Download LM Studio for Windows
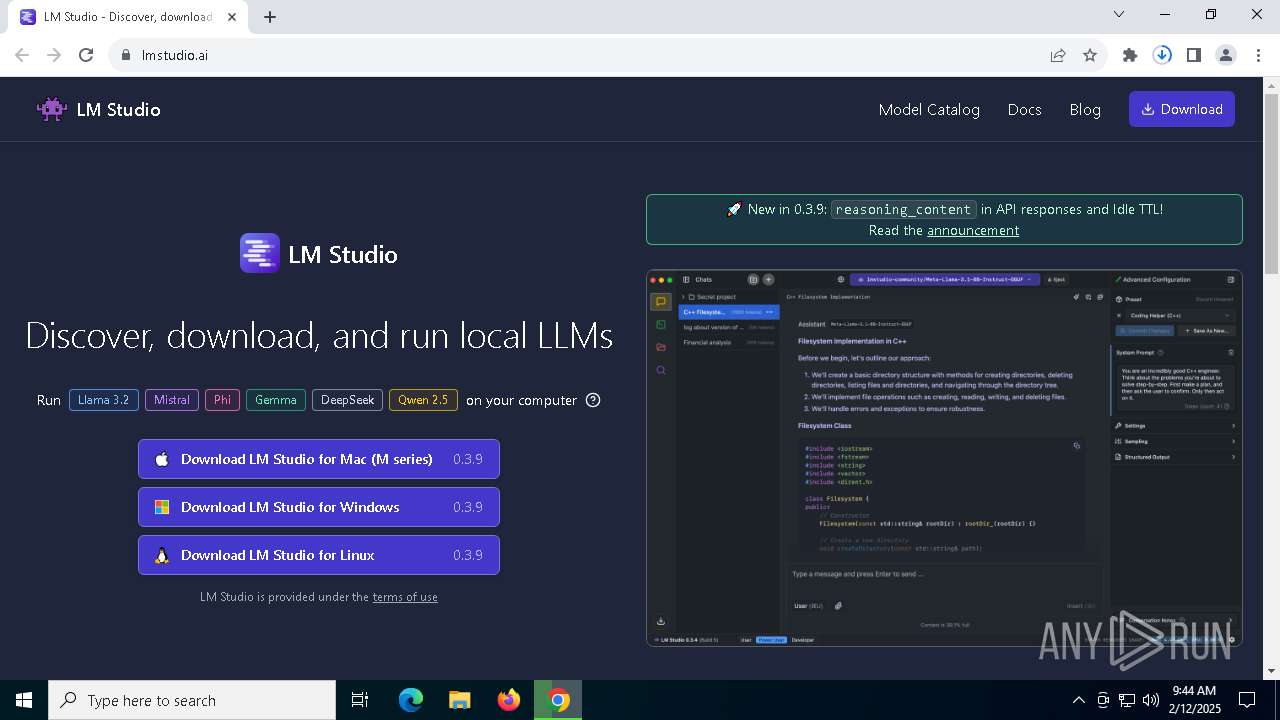 click(319, 507)
